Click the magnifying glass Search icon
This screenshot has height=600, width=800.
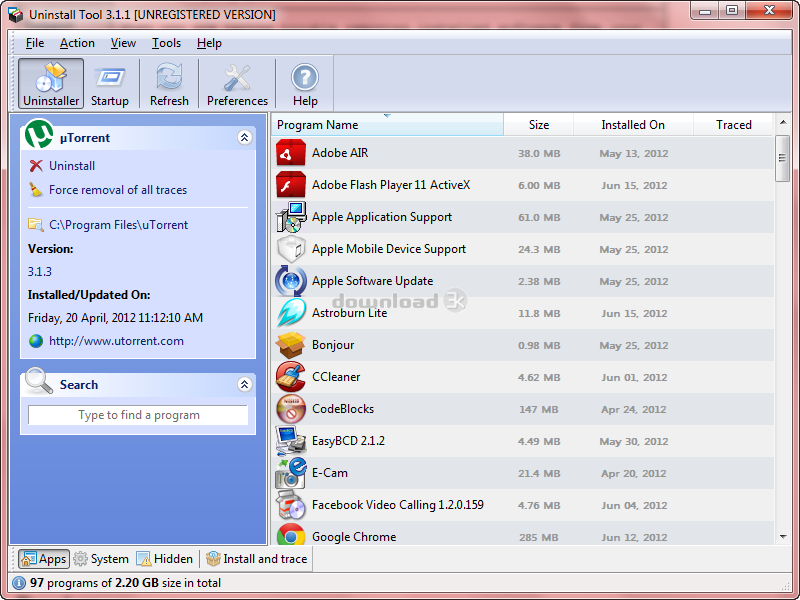tap(39, 381)
